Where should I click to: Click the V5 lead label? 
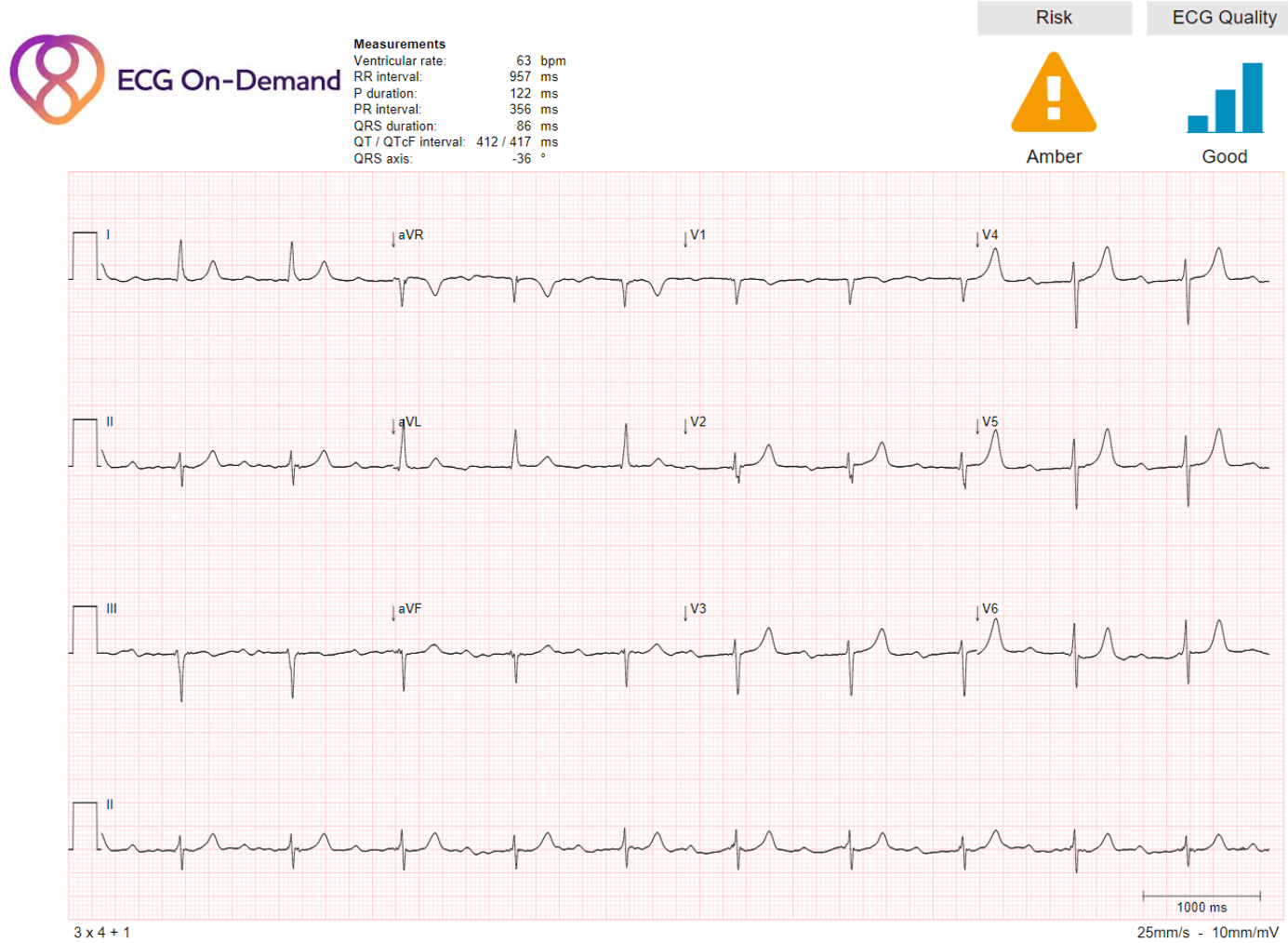pos(989,422)
